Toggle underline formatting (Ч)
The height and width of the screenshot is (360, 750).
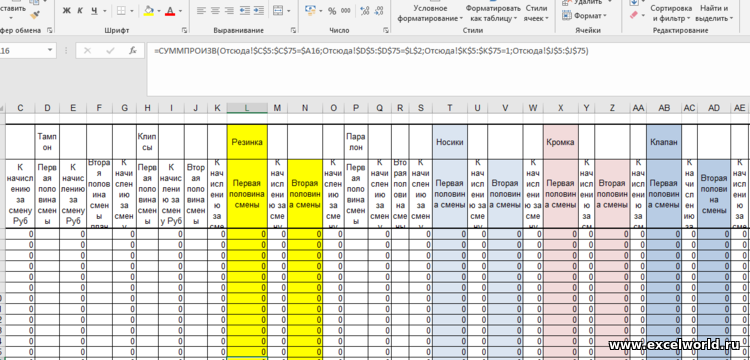tap(93, 11)
